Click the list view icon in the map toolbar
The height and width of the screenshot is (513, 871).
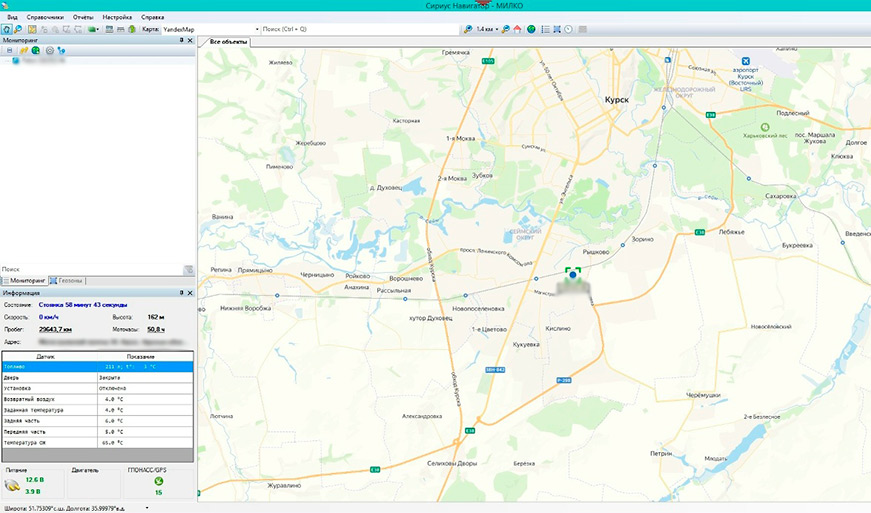(545, 29)
